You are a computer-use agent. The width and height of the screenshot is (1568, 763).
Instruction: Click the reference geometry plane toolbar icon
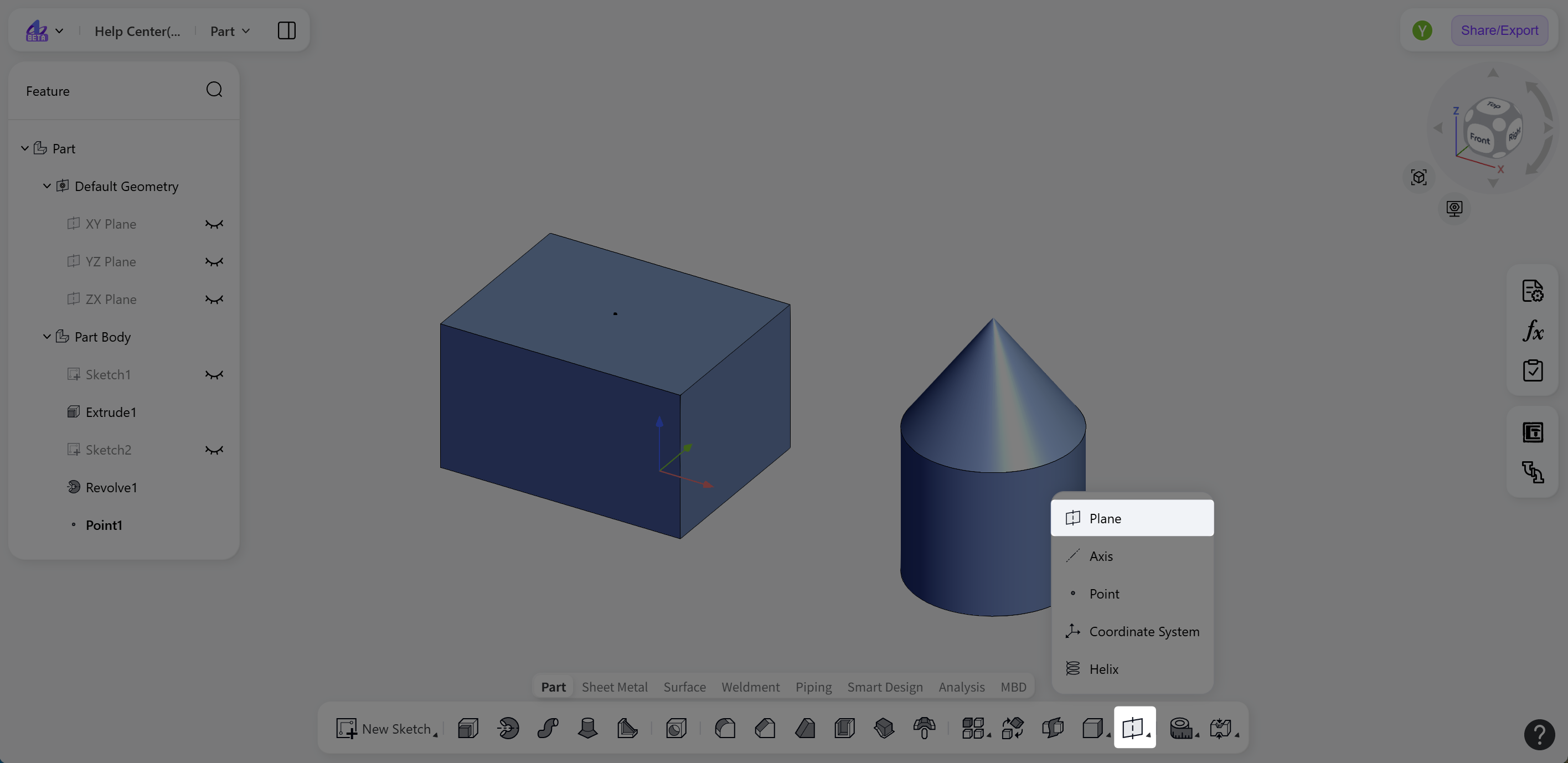click(1134, 728)
